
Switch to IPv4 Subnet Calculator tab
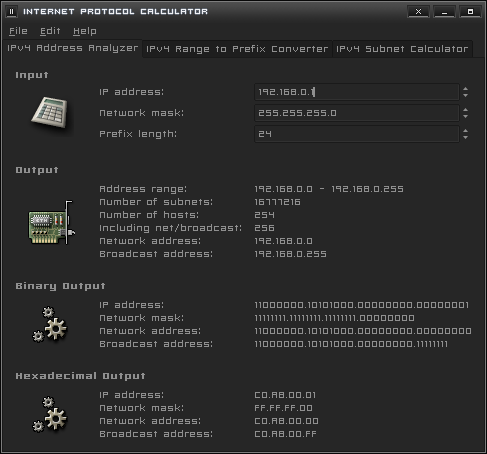coord(402,49)
